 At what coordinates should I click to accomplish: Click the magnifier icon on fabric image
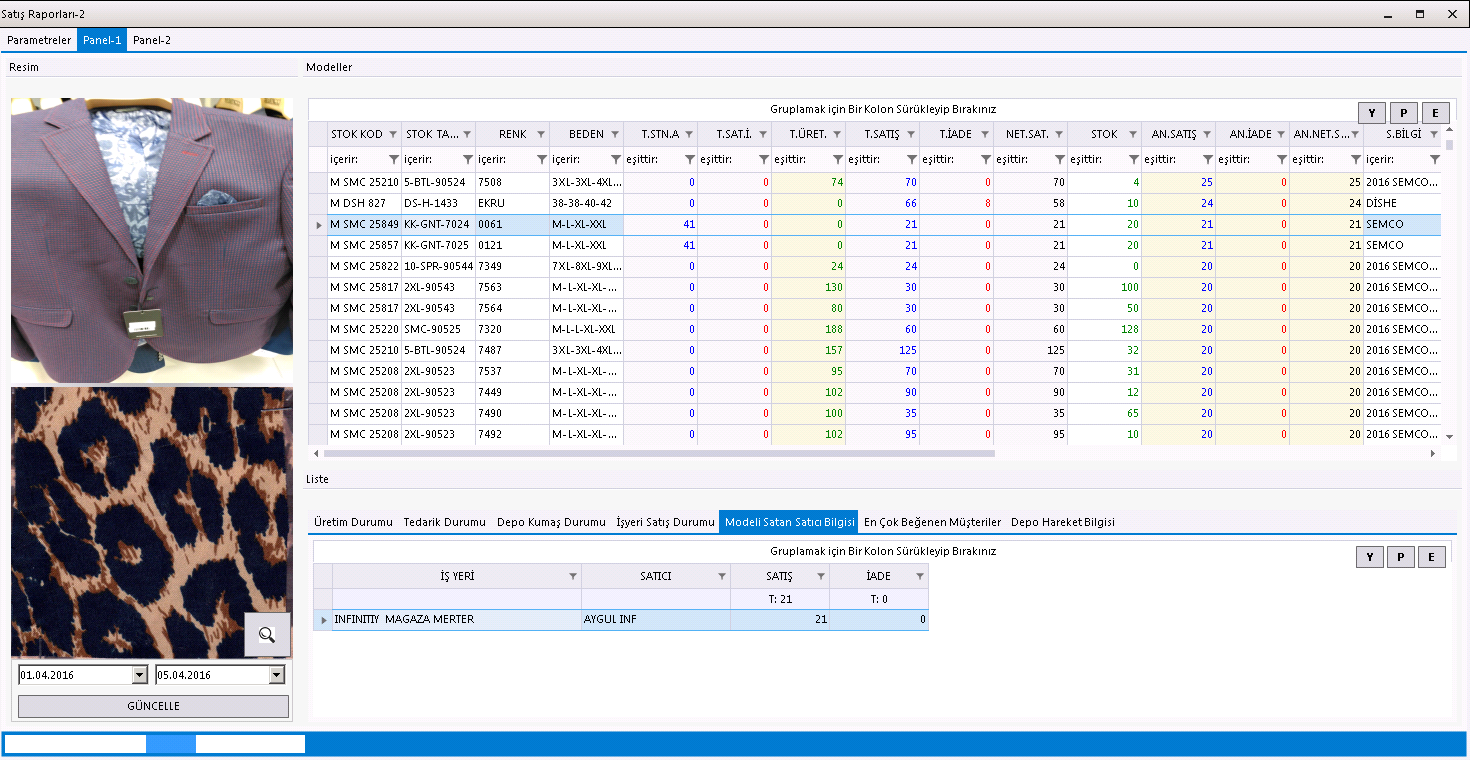point(267,634)
